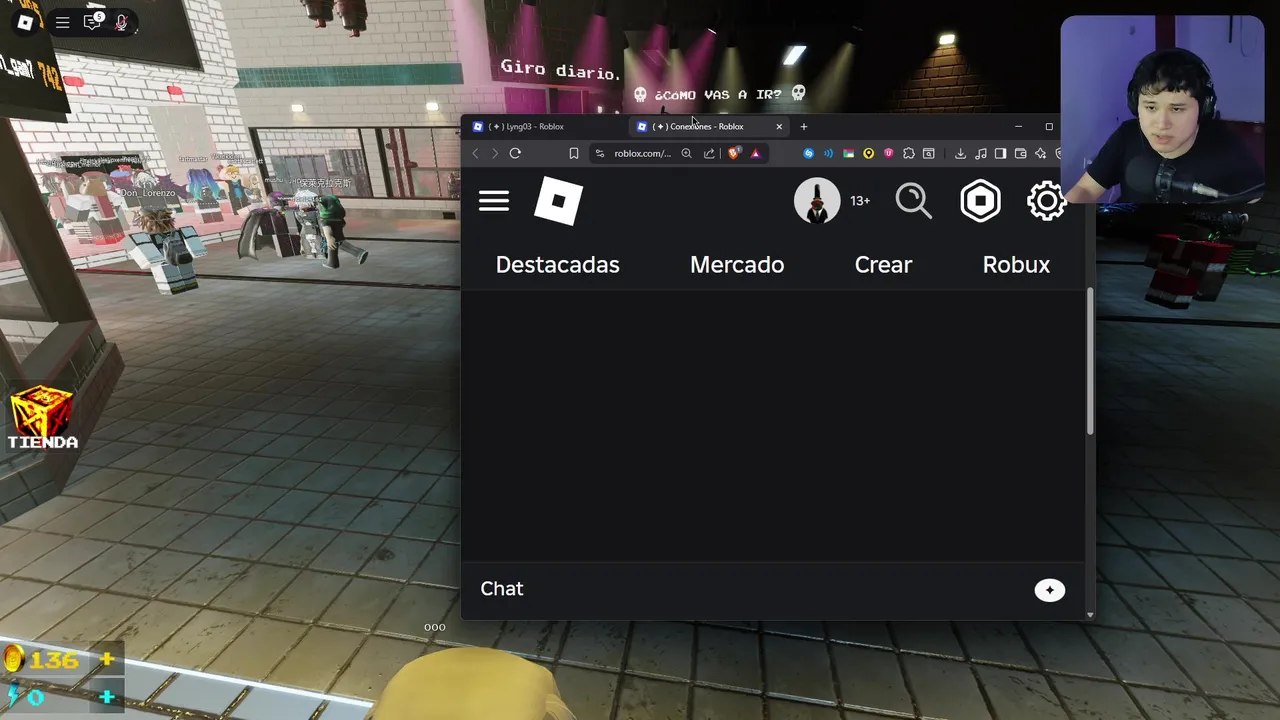Open the Leo AI sparkle icon

(x=1040, y=153)
